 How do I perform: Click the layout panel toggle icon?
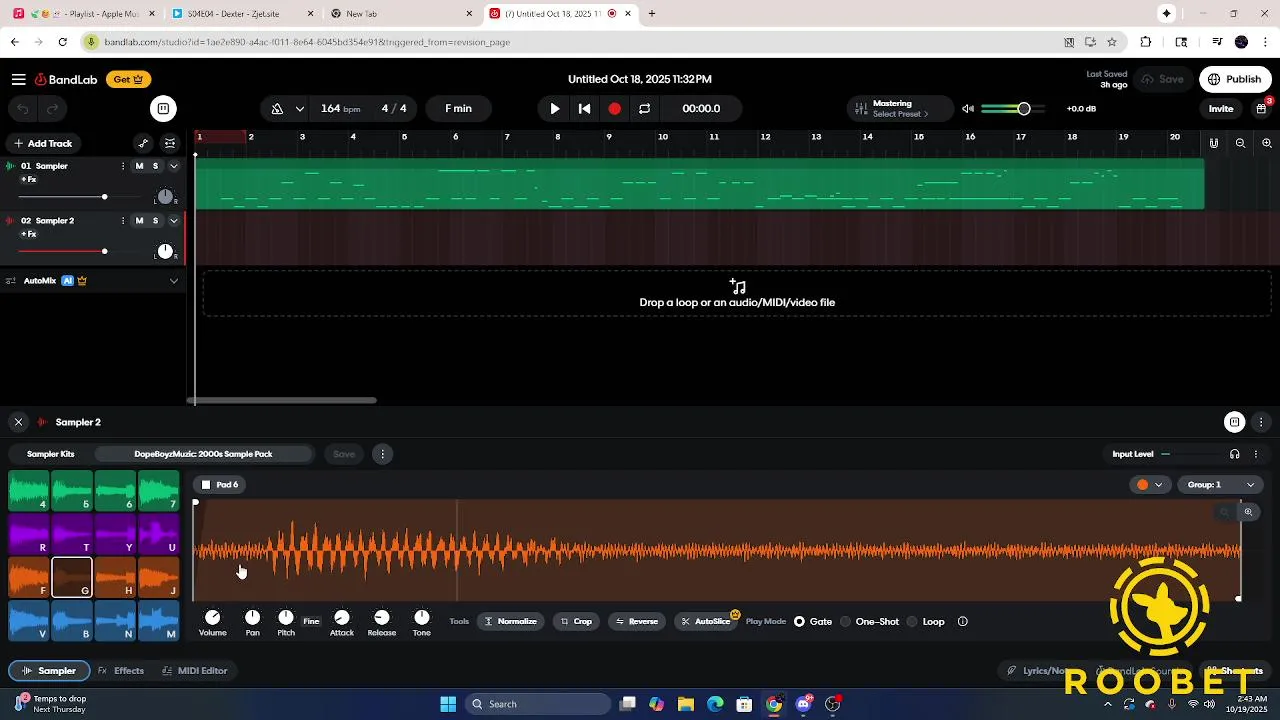163,108
